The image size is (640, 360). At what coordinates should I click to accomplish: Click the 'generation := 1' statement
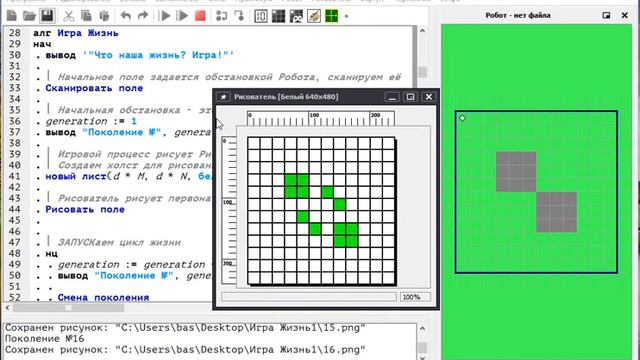[x=91, y=121]
